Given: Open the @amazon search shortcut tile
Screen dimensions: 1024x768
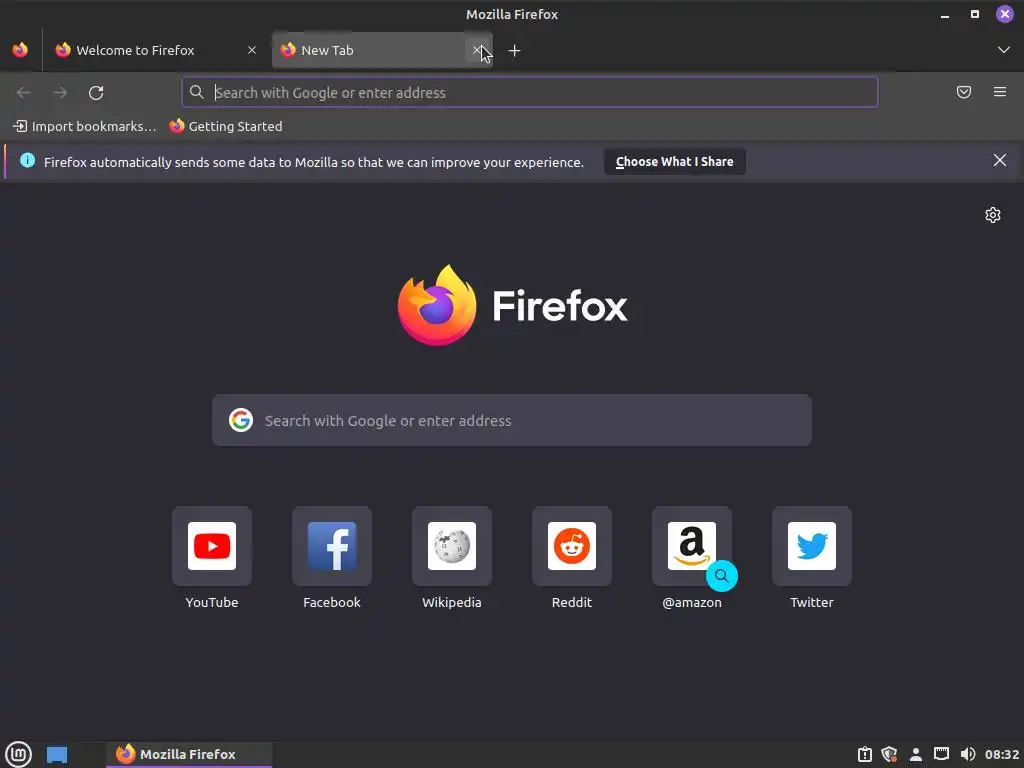Looking at the screenshot, I should pyautogui.click(x=692, y=546).
